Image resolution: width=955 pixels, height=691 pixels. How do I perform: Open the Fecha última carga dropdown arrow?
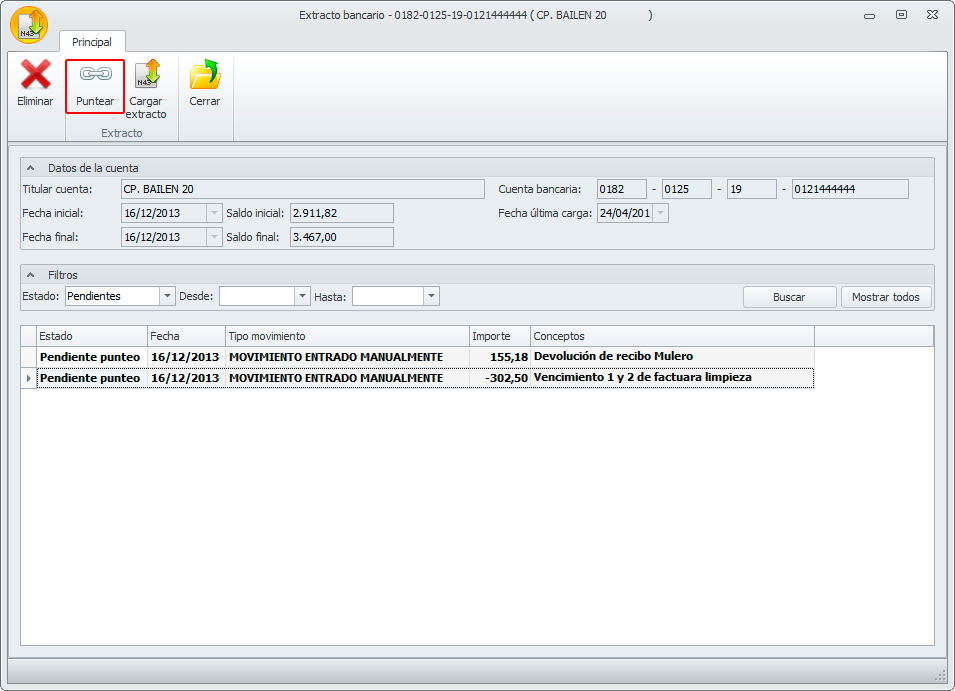tap(661, 213)
